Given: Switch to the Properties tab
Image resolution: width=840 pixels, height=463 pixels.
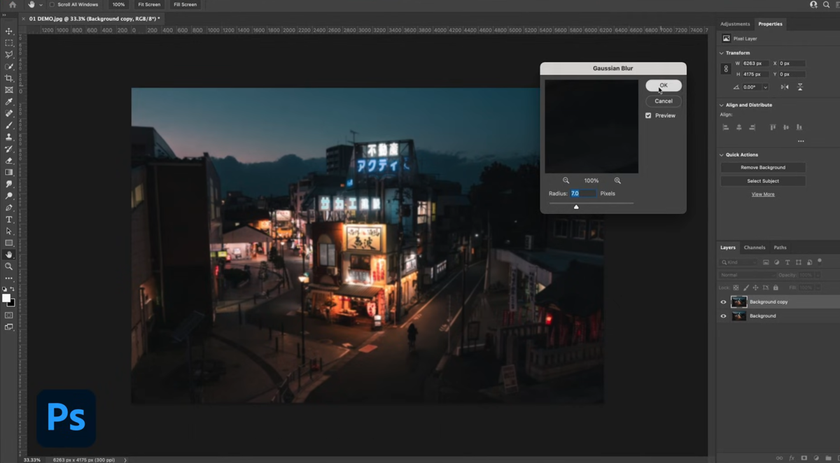Looking at the screenshot, I should pos(770,24).
